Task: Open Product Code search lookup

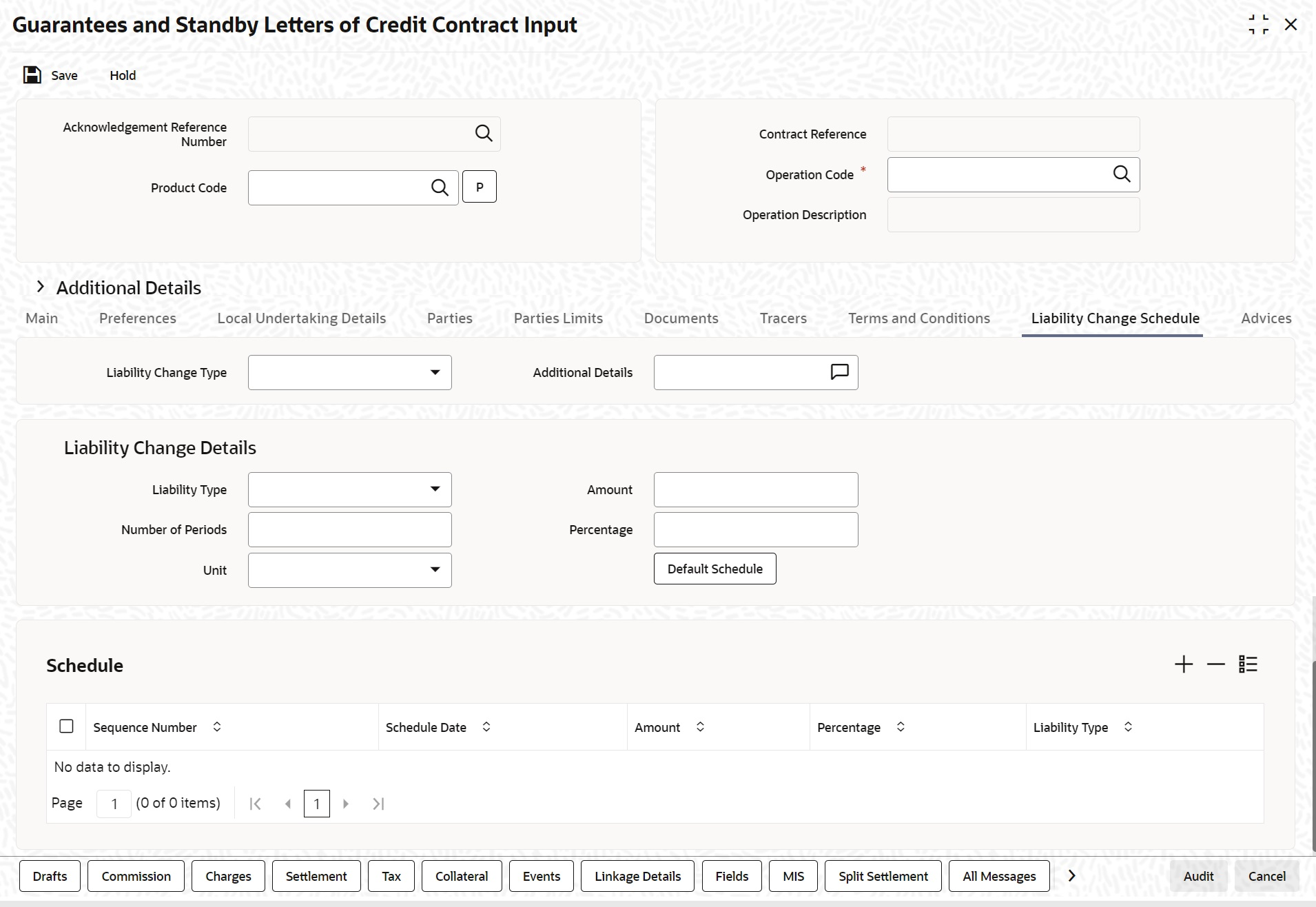Action: (x=440, y=187)
